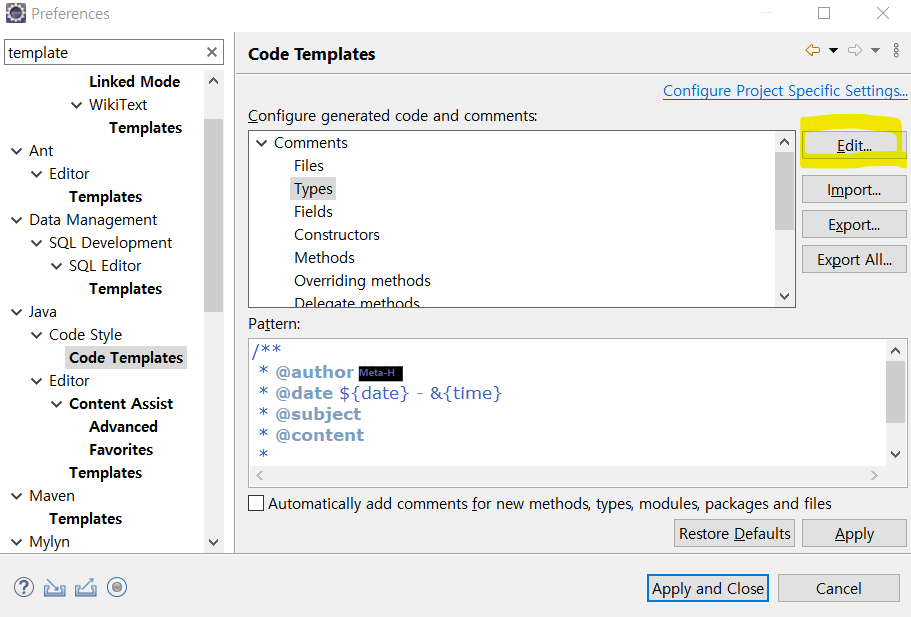911x617 pixels.
Task: Click Apply and Close button
Action: tap(708, 589)
